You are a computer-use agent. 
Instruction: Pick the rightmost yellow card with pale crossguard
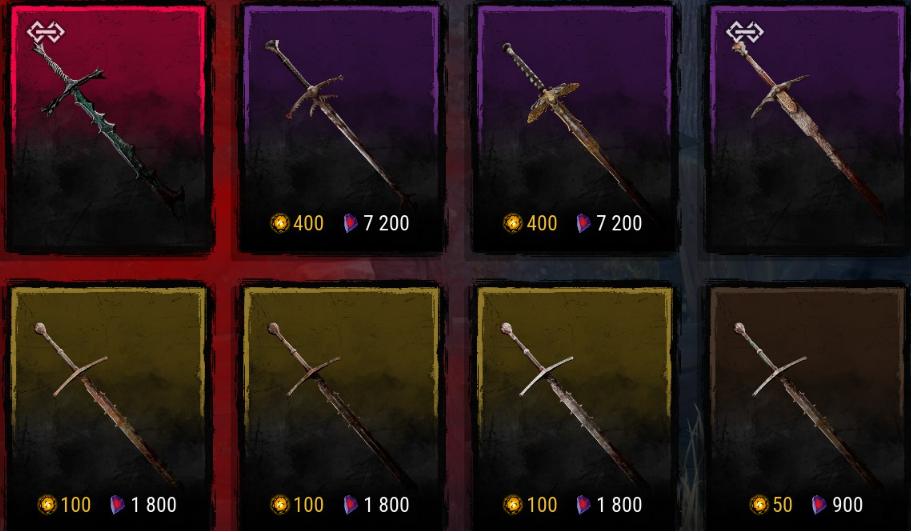(x=575, y=407)
